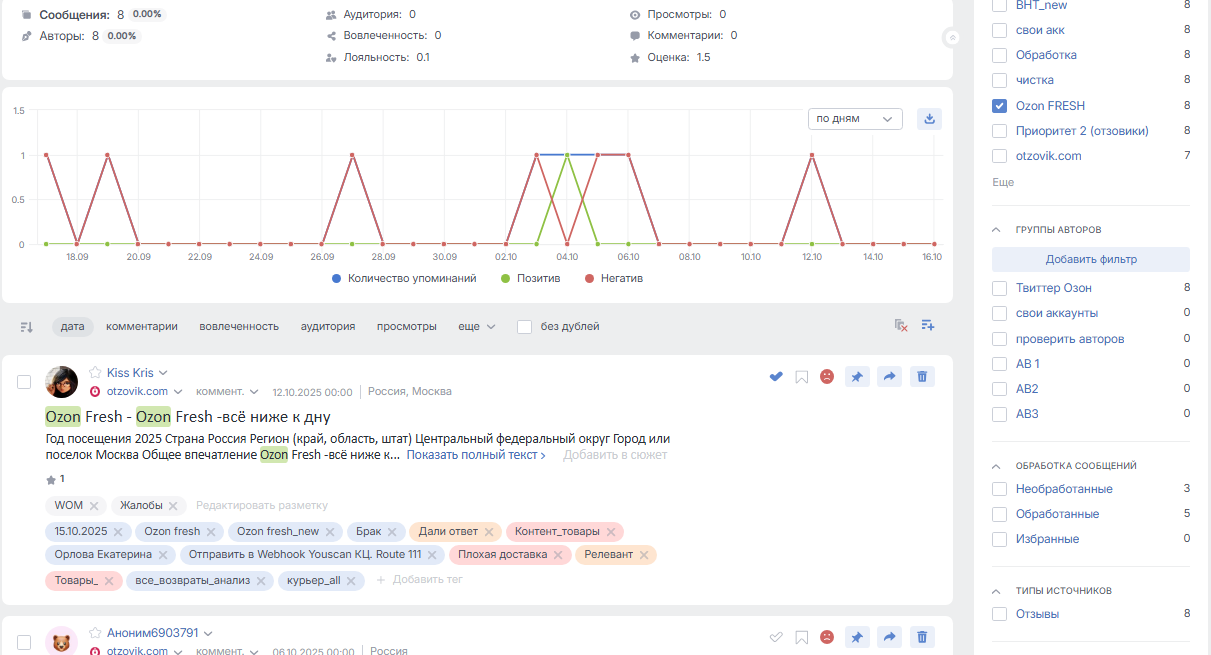Click the 'Добавить фильтр' button
The width and height of the screenshot is (1211, 655).
[1091, 259]
